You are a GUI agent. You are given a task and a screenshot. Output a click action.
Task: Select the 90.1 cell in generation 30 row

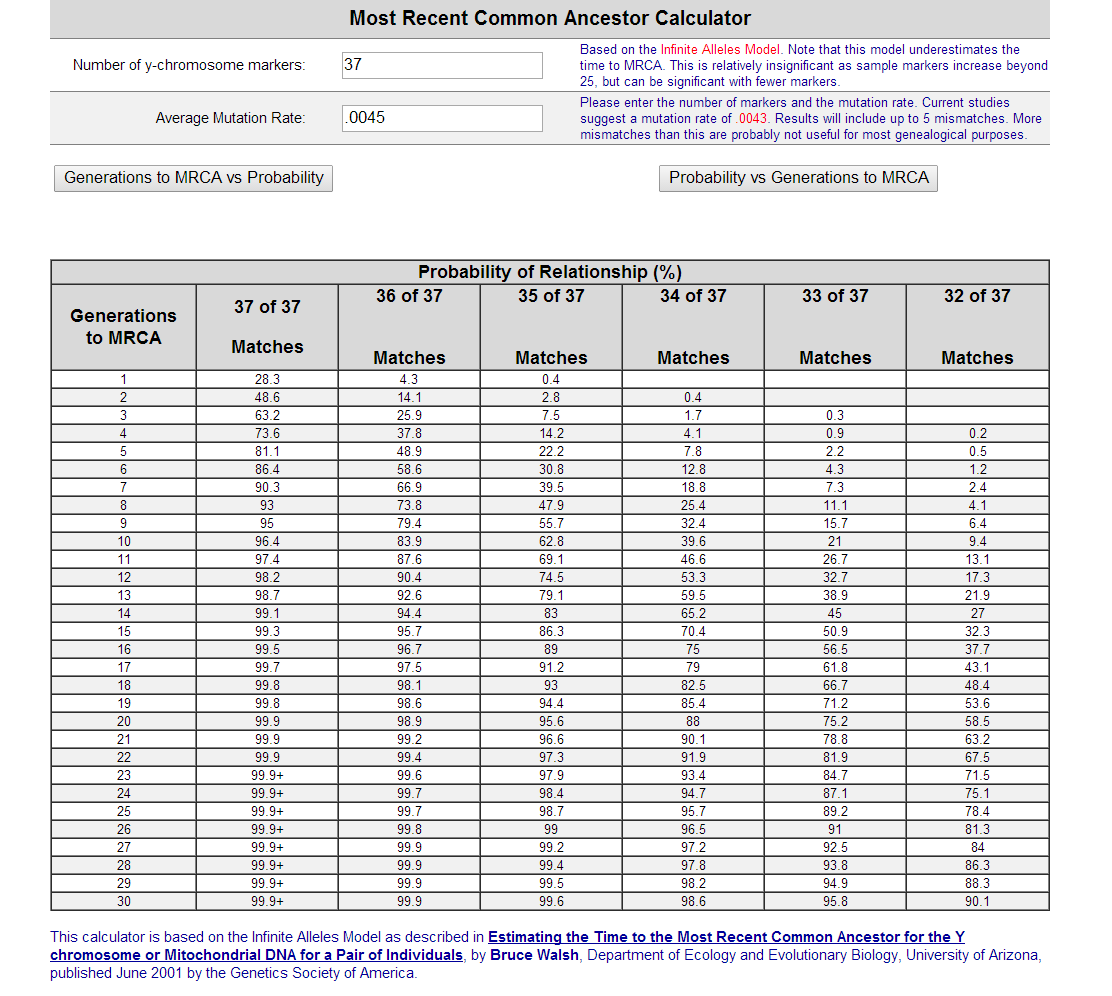click(x=977, y=902)
